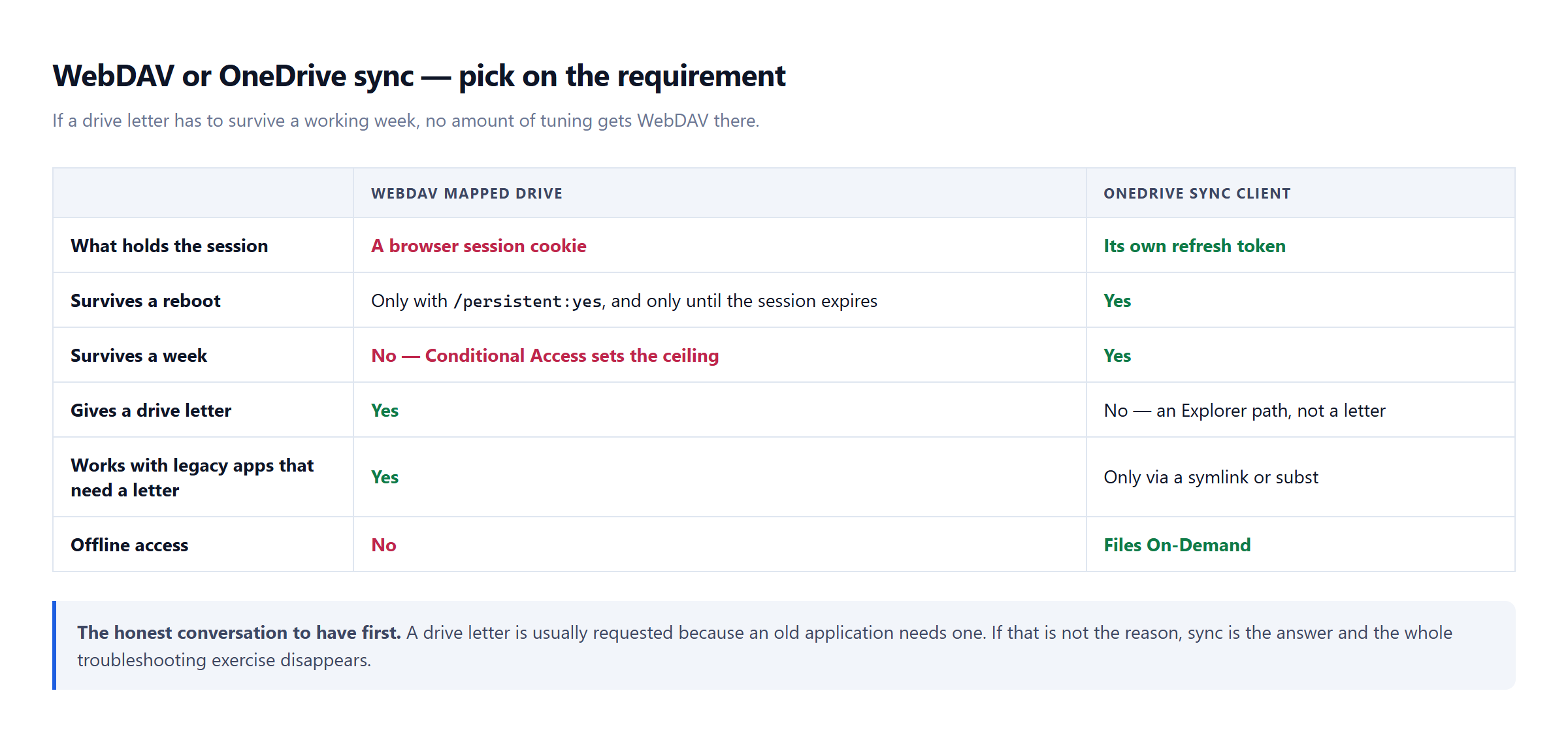
Task: Select the 'What holds the session' row label
Action: 169,246
